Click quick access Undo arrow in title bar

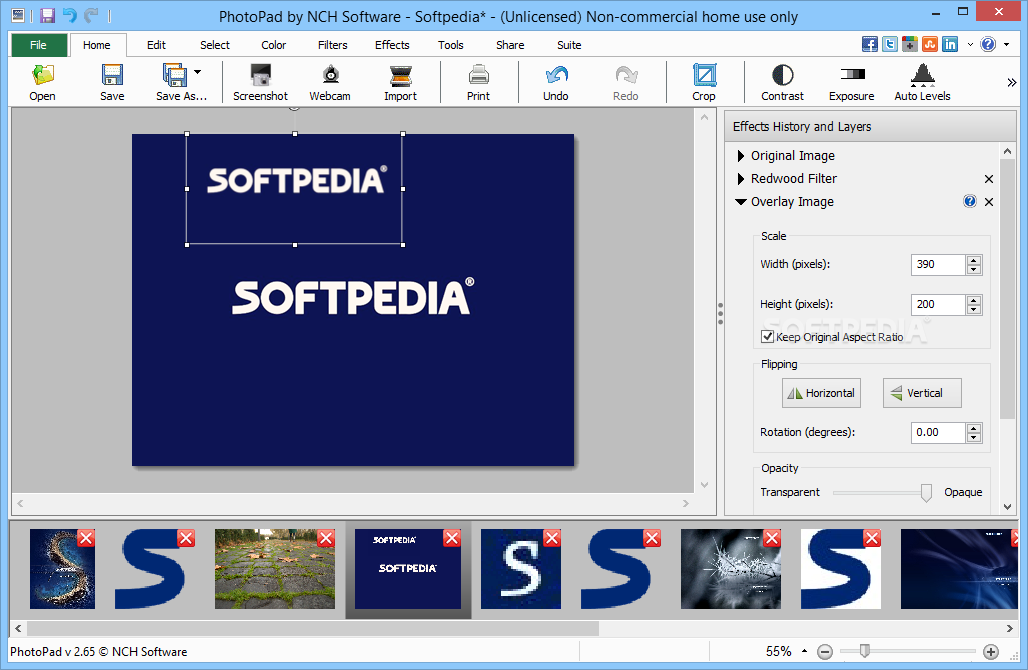[x=69, y=16]
